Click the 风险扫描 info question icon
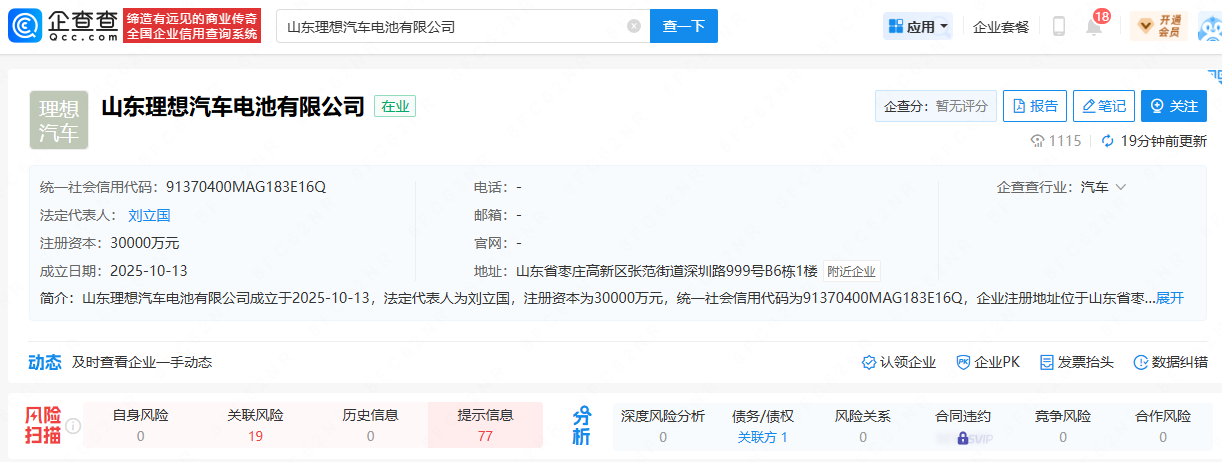The image size is (1222, 462). (x=73, y=426)
